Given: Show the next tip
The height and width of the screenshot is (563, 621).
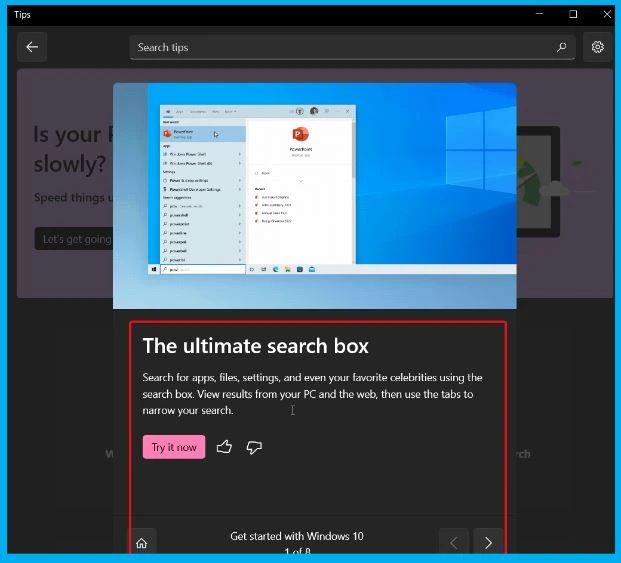Looking at the screenshot, I should click(488, 542).
